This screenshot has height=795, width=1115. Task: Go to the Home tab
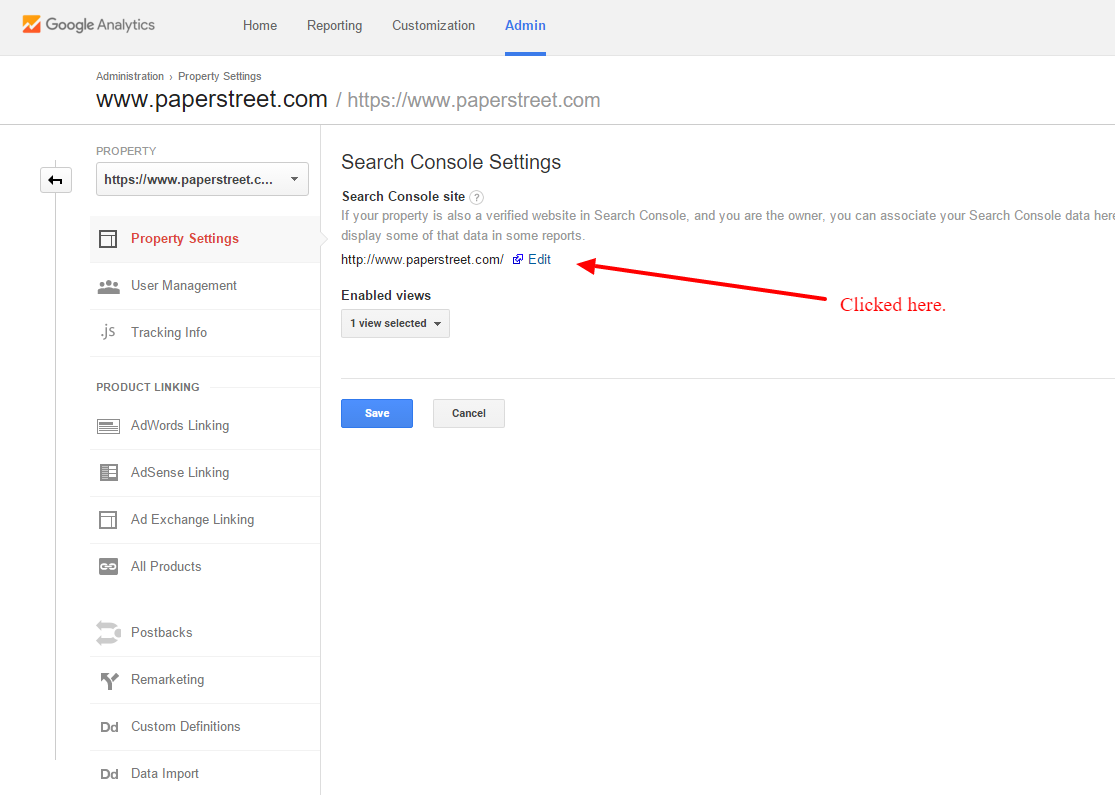pyautogui.click(x=260, y=26)
